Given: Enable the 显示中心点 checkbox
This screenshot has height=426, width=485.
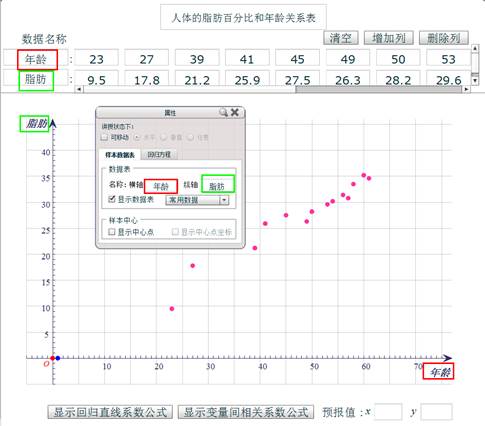Looking at the screenshot, I should click(112, 231).
